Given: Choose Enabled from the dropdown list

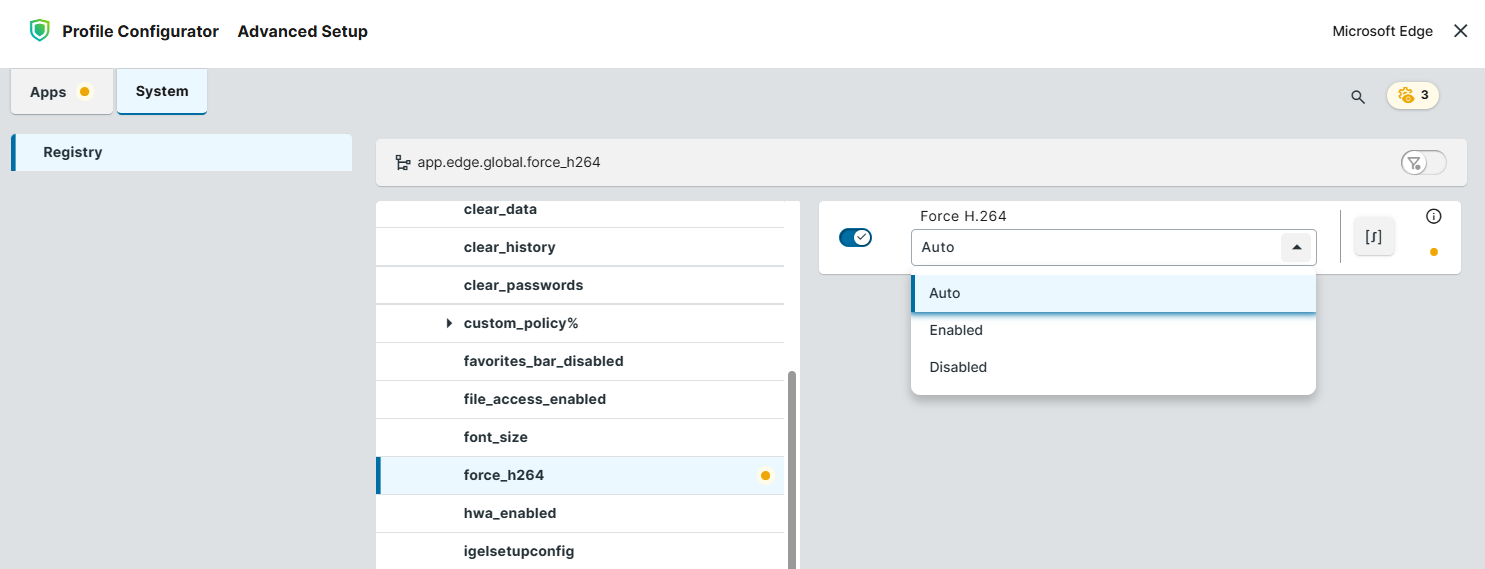Looking at the screenshot, I should (x=956, y=330).
